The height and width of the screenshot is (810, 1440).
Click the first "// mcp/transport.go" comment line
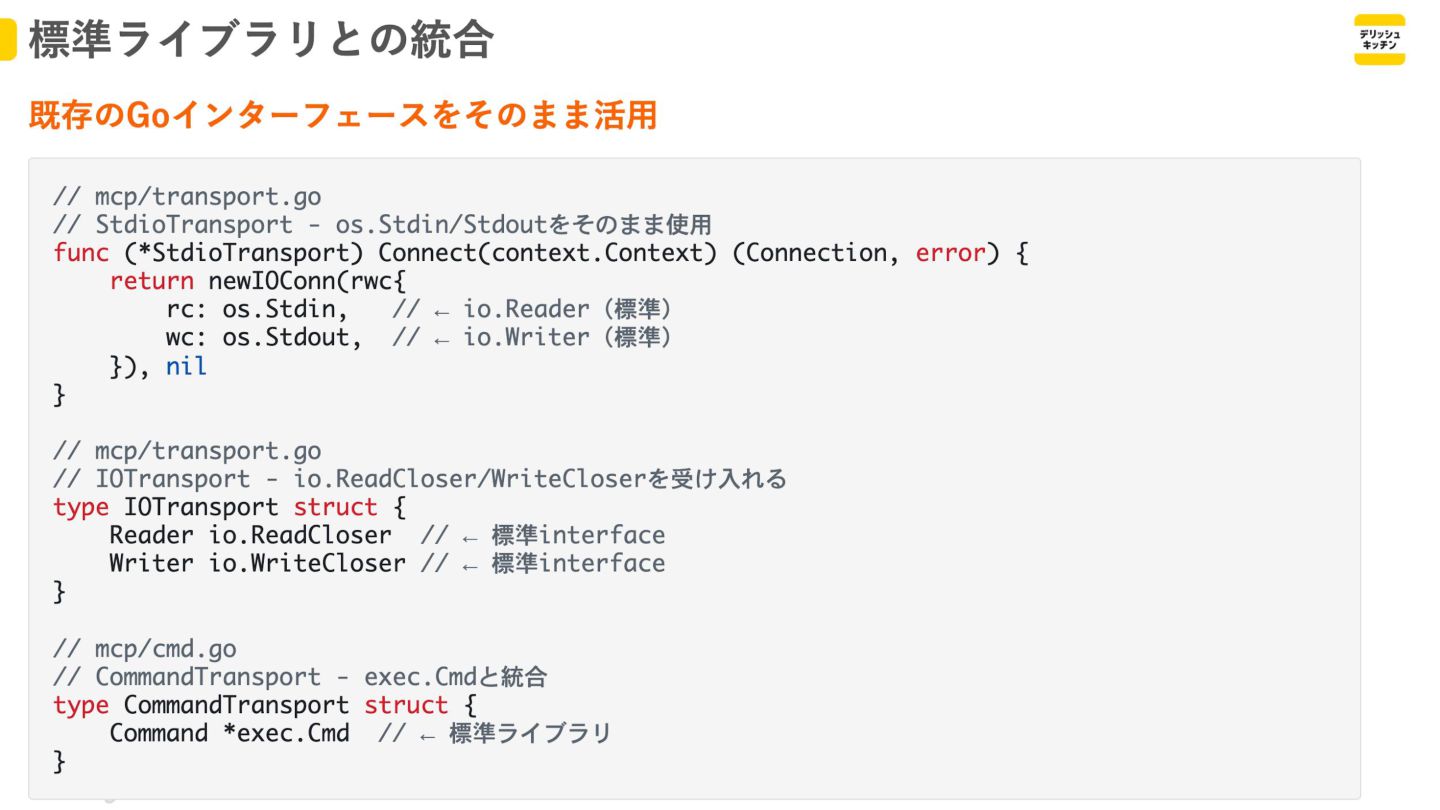click(187, 196)
